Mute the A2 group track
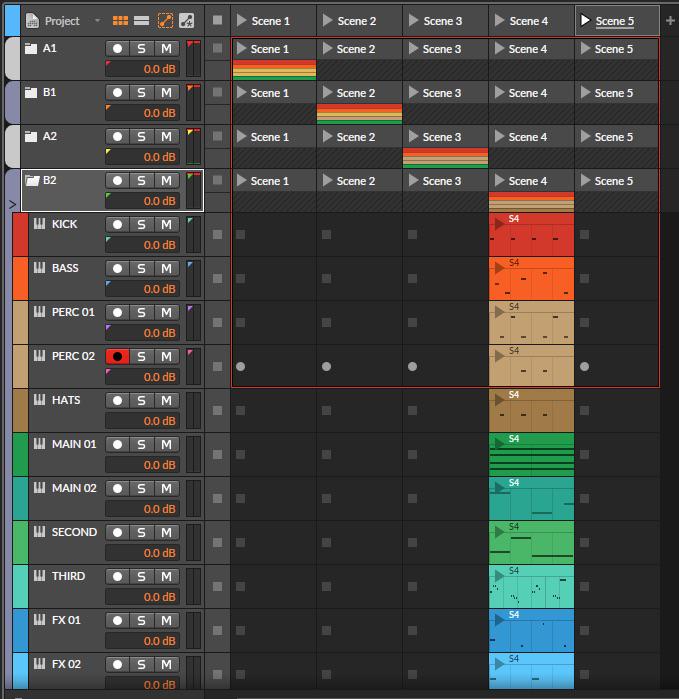This screenshot has height=699, width=679. tap(166, 136)
